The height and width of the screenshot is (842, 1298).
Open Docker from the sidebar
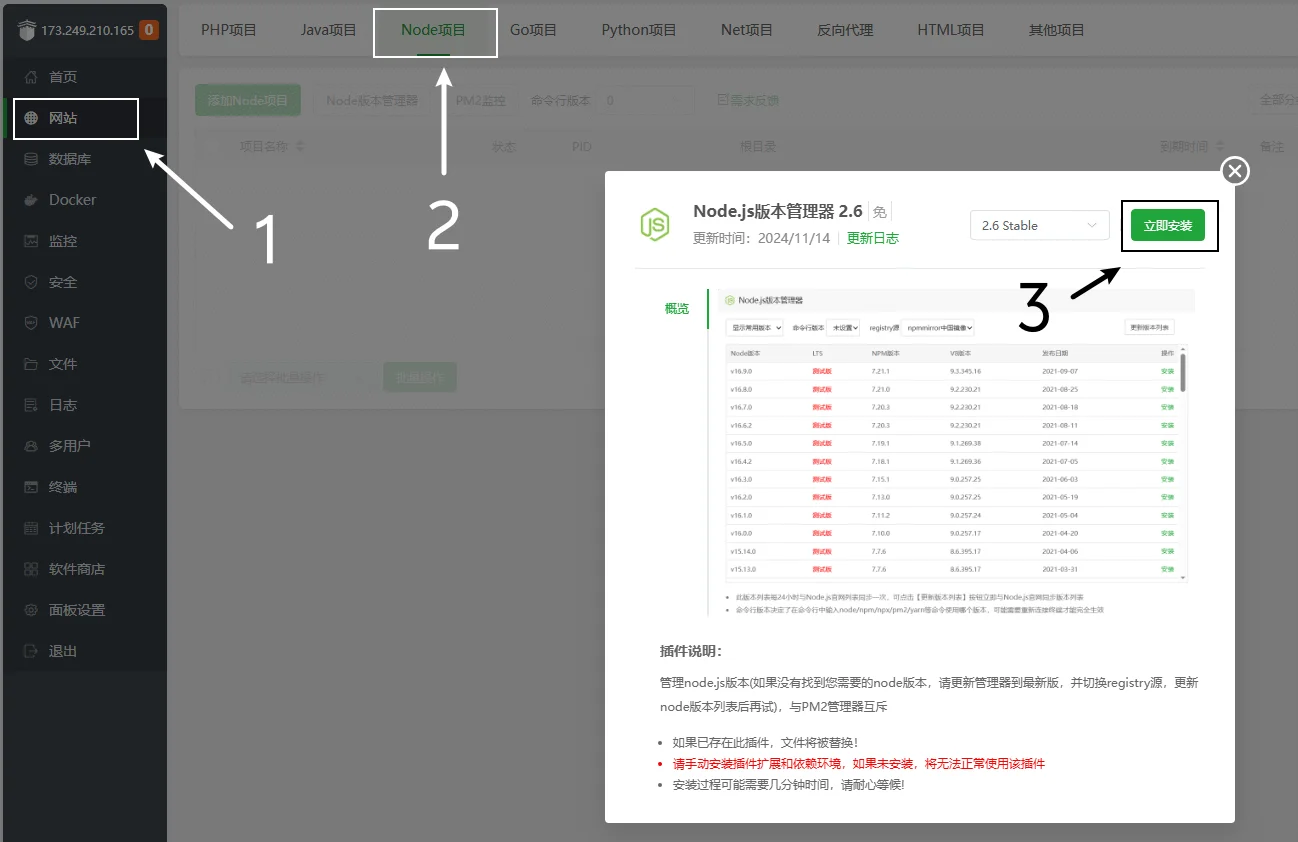pos(31,200)
